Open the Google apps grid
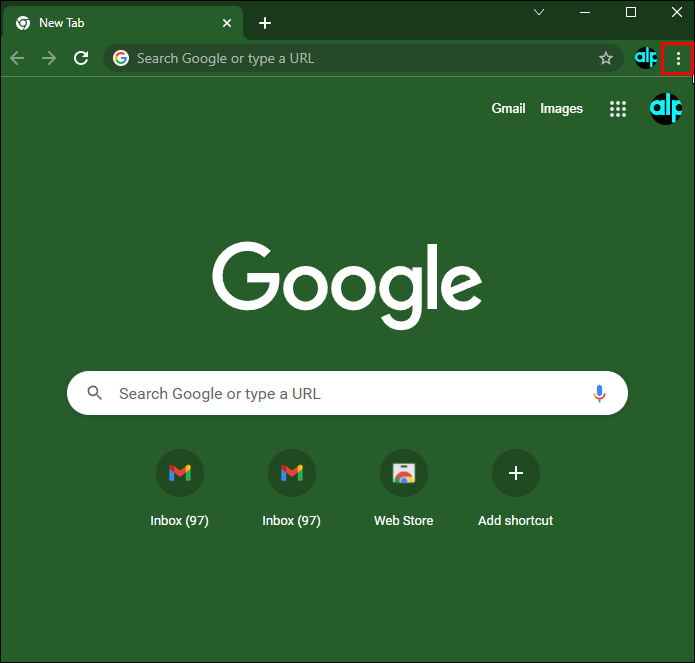Screen dimensions: 695x663 click(x=618, y=109)
